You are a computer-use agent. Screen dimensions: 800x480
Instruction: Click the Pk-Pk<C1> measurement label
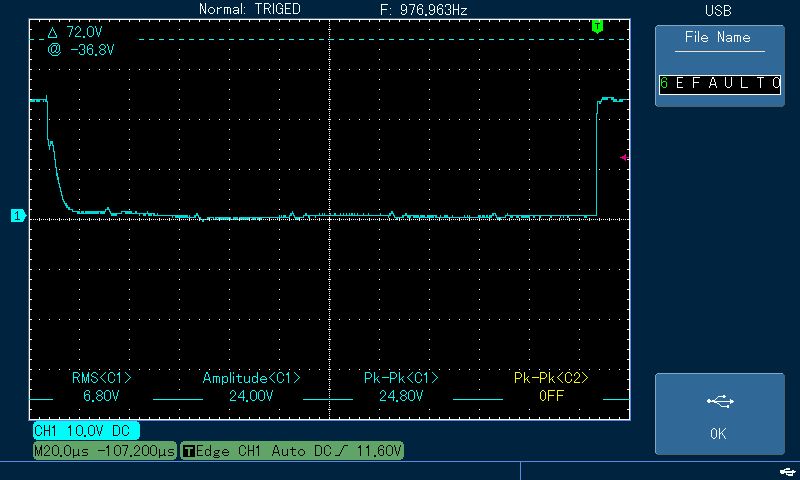click(401, 378)
